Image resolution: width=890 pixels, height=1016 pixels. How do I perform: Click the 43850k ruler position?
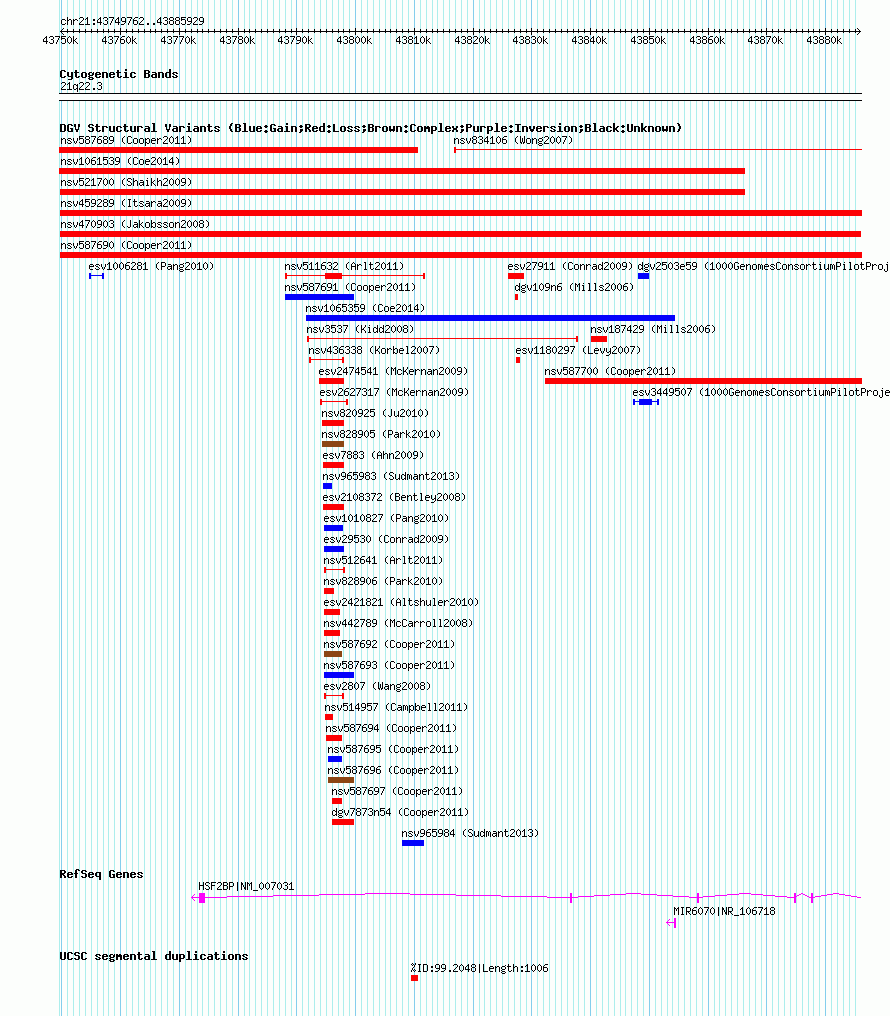pos(648,40)
